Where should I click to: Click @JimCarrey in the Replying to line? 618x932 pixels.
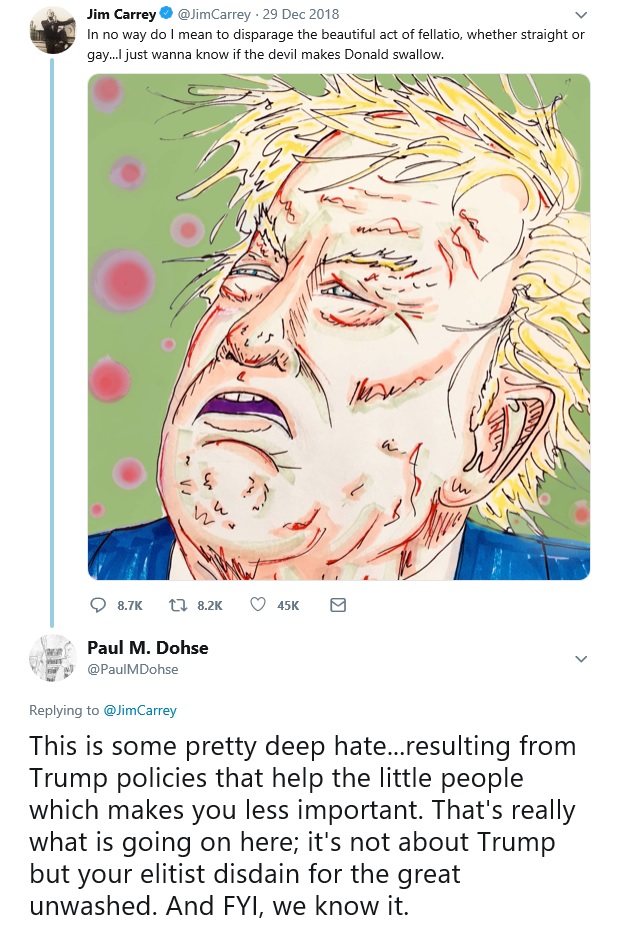[x=140, y=710]
